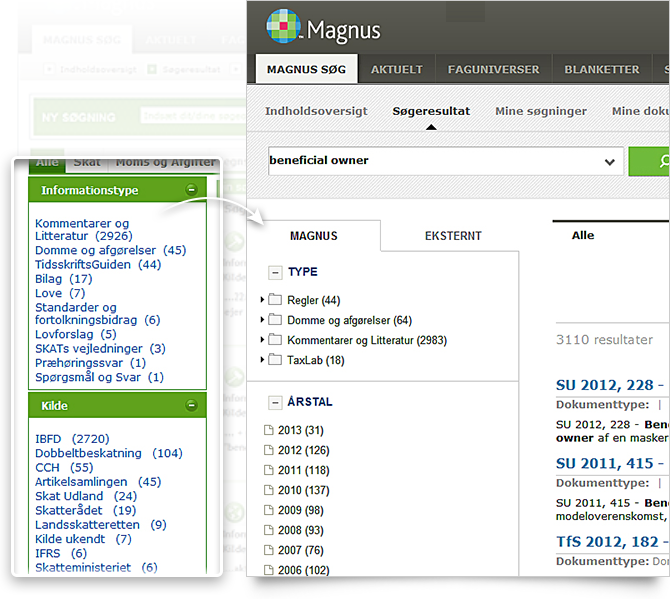Click Skatterådet (19) source link
Viewport: 670px width, 599px height.
85,511
